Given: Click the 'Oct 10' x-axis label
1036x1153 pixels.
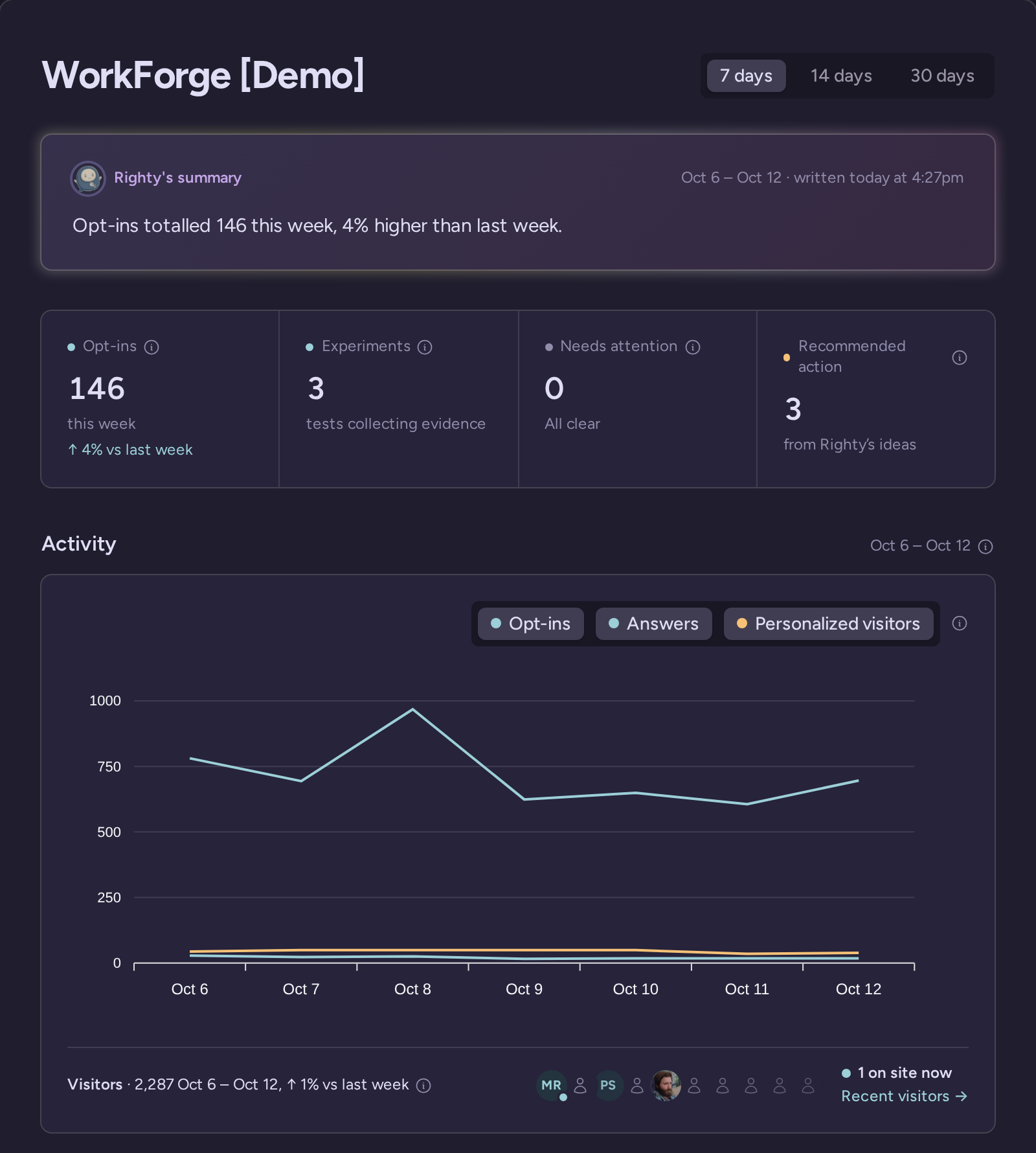Looking at the screenshot, I should tap(635, 989).
